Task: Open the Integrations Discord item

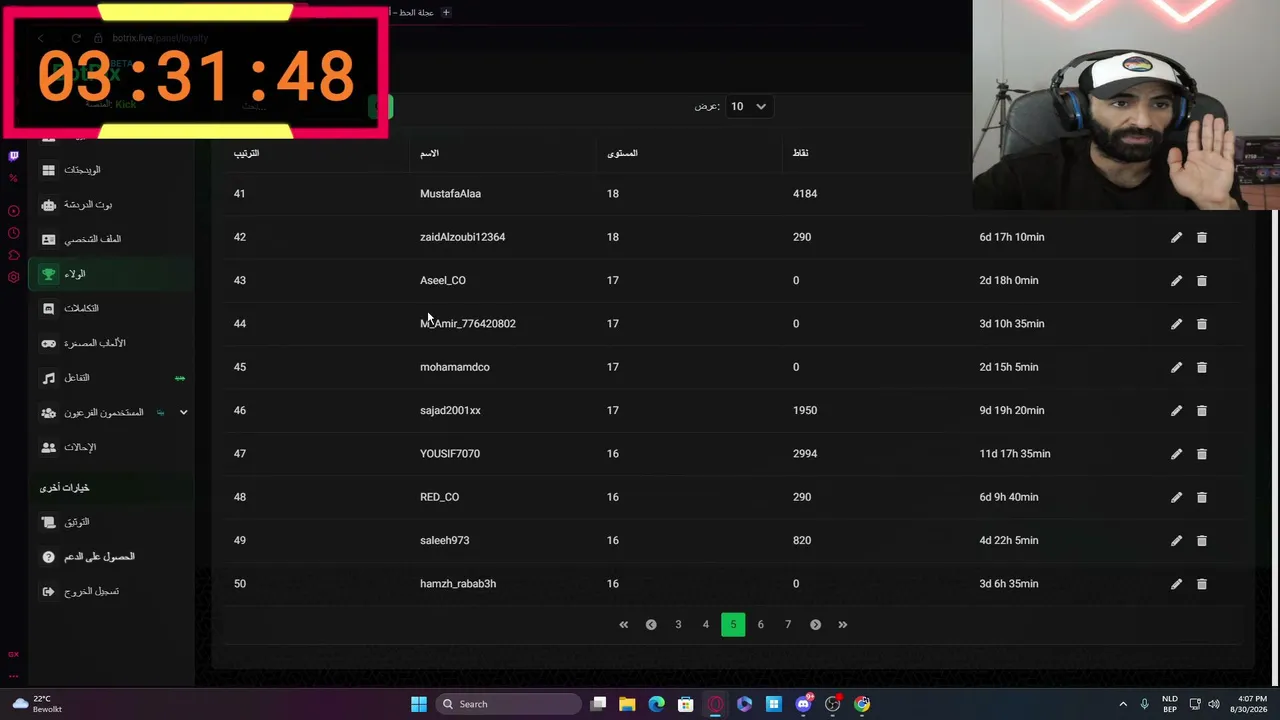Action: (110, 308)
